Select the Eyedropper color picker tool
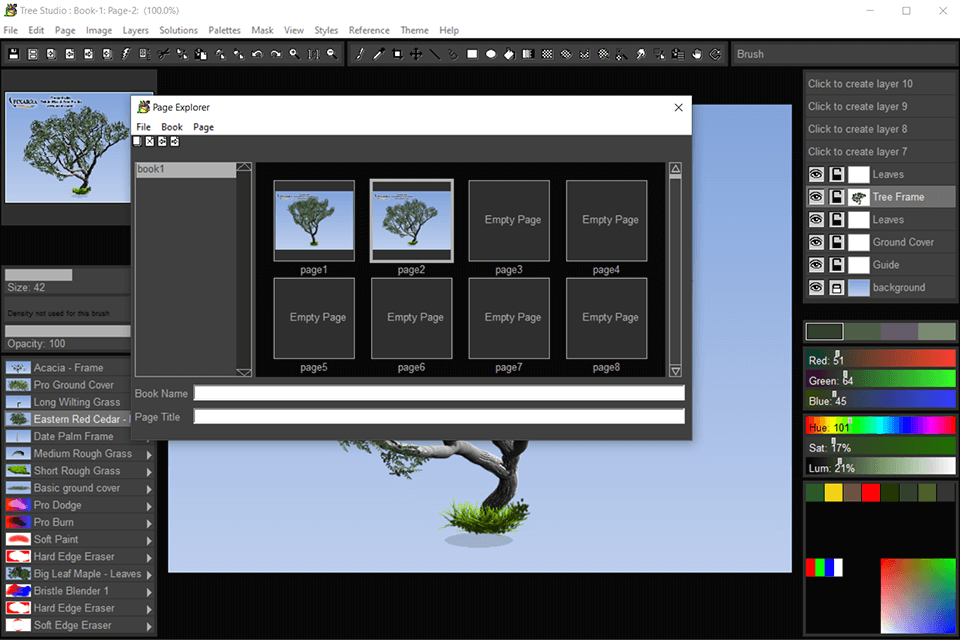 pyautogui.click(x=378, y=54)
